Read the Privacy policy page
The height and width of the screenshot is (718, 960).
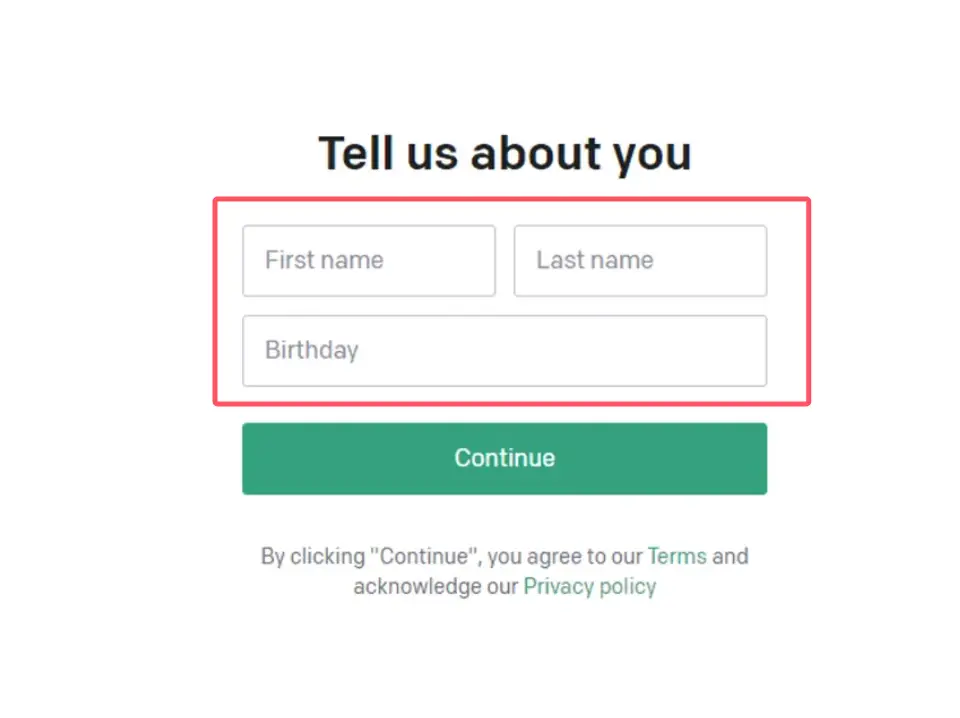589,586
